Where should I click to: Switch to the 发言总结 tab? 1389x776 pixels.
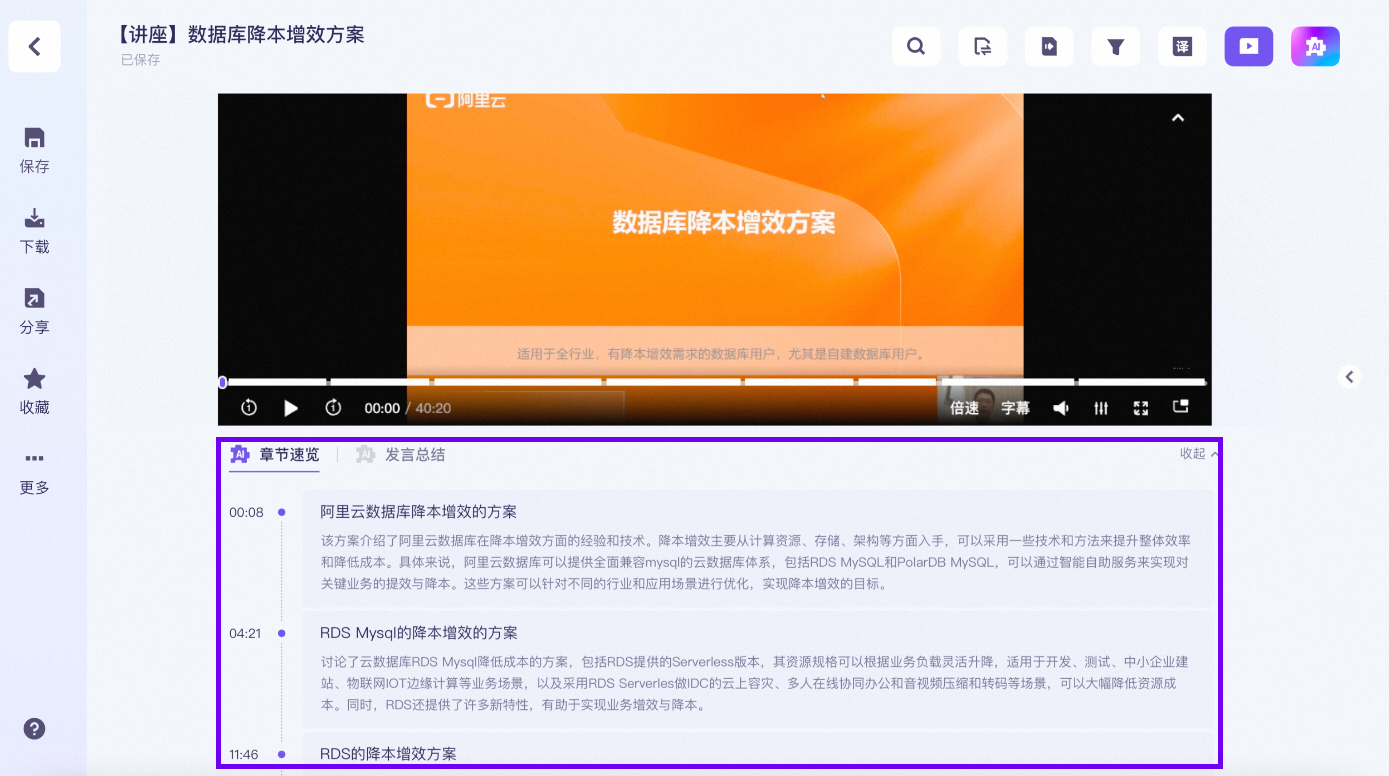[x=413, y=454]
